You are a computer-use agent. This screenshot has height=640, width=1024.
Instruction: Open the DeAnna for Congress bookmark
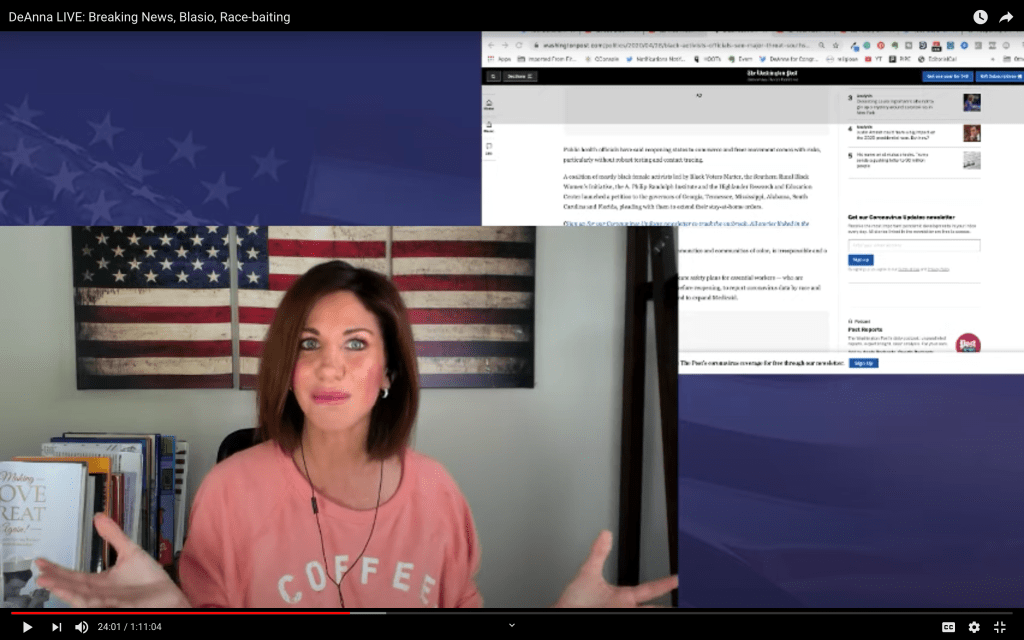(x=790, y=59)
